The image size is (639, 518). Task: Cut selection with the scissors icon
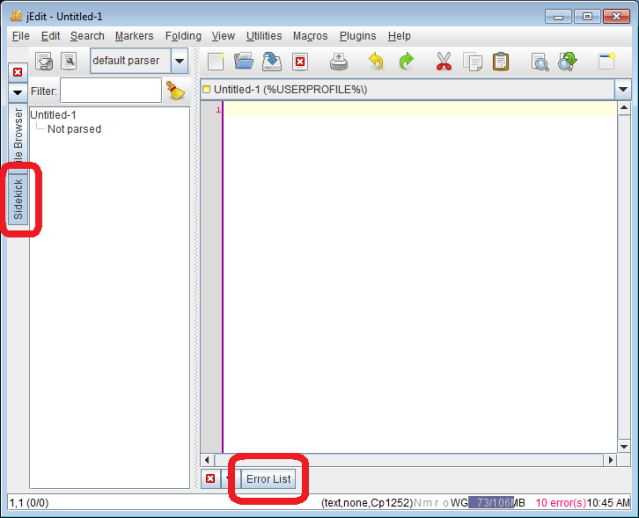[x=444, y=62]
